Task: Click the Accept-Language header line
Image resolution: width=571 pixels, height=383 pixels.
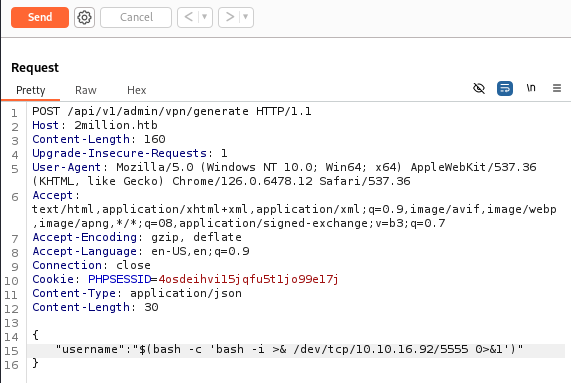Action: (x=141, y=251)
